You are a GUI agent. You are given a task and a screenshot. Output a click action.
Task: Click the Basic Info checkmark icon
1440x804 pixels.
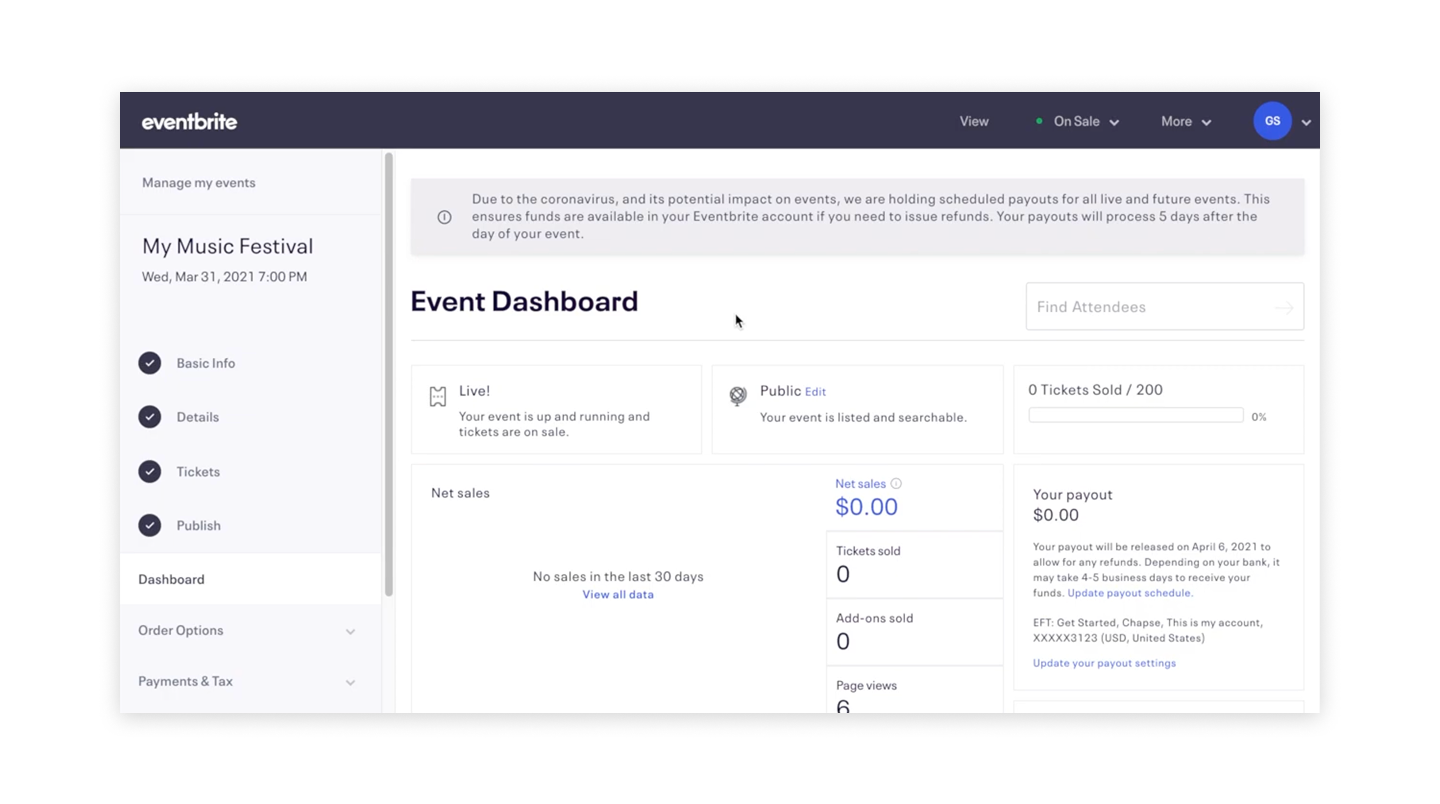coord(150,363)
